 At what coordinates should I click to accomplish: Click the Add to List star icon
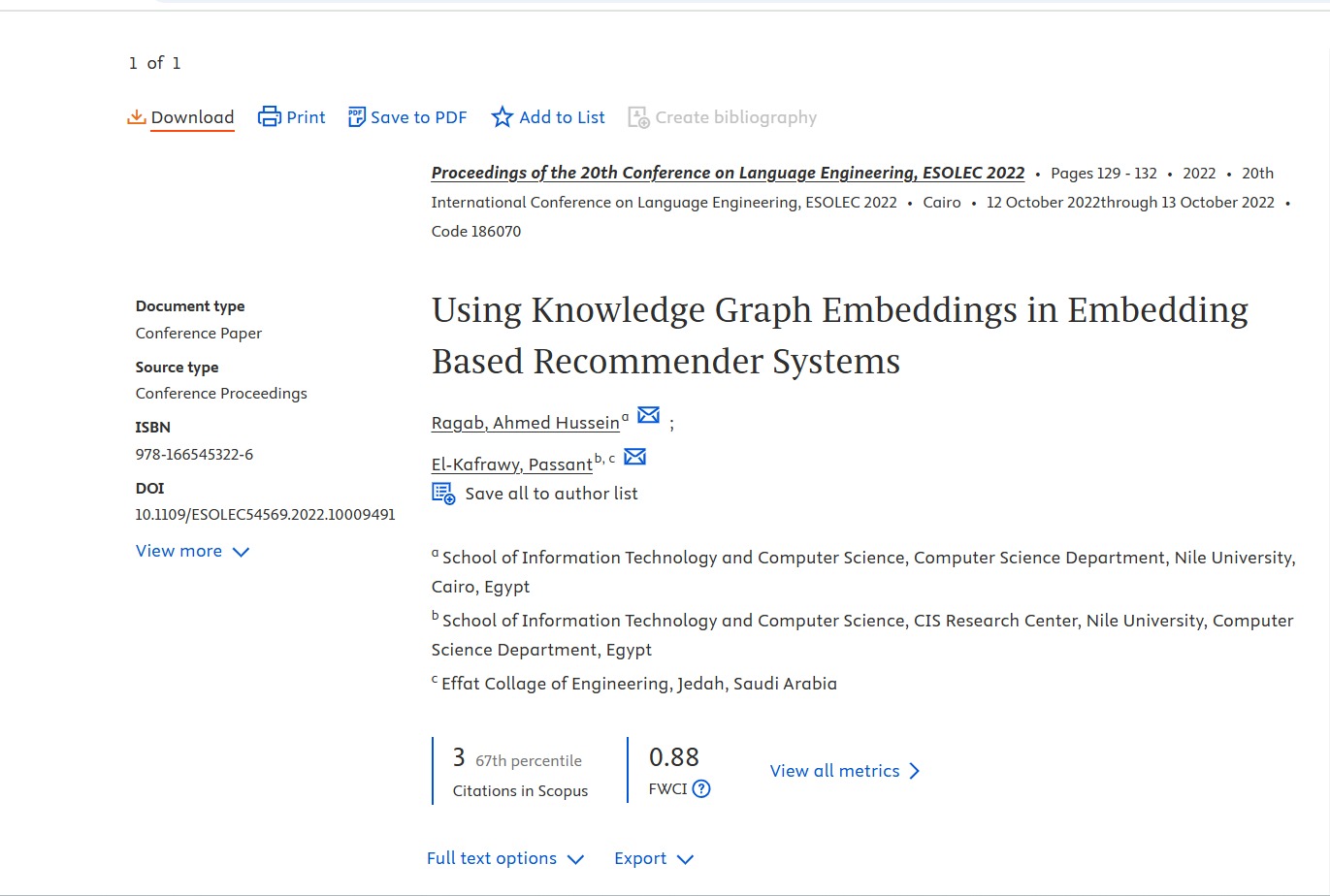(x=502, y=117)
